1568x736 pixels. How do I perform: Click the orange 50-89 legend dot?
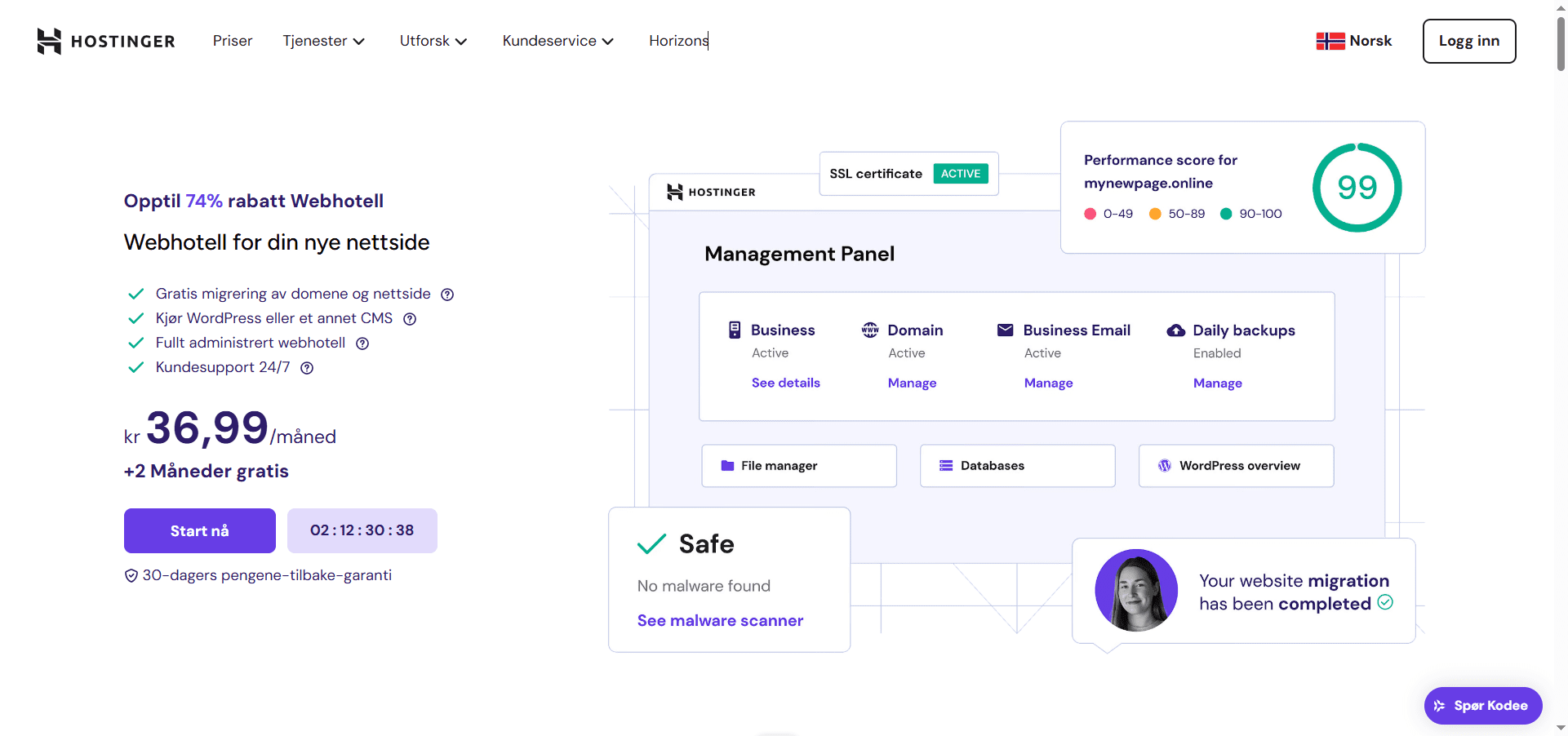(1155, 214)
